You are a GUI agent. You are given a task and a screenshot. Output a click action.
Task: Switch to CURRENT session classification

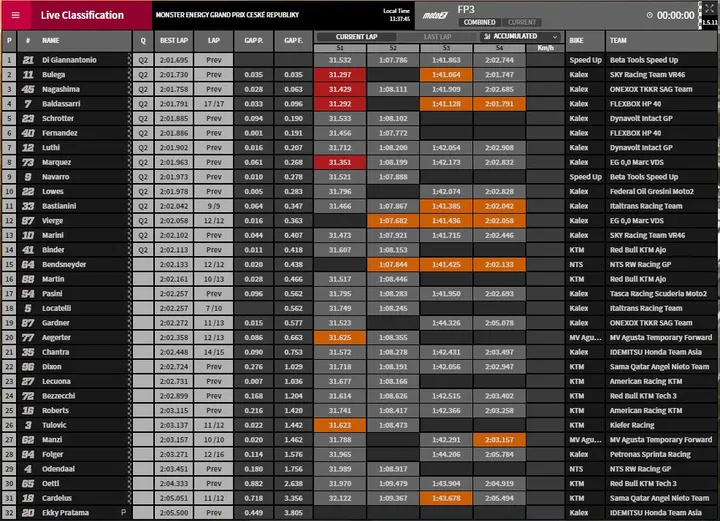pos(522,22)
